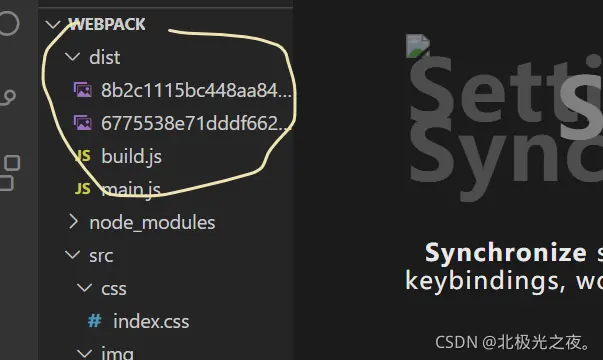
Task: Open the Extensions view in the activity bar
Action: pos(10,173)
